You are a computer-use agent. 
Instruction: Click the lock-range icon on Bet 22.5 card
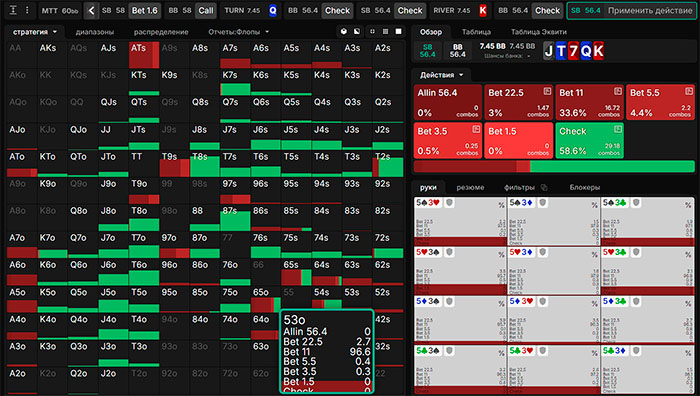(x=547, y=92)
